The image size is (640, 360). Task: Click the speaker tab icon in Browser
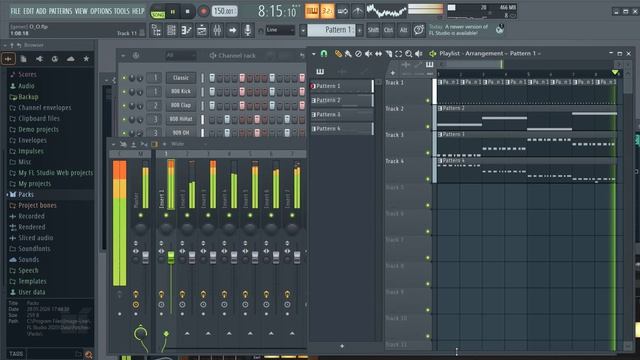39,59
